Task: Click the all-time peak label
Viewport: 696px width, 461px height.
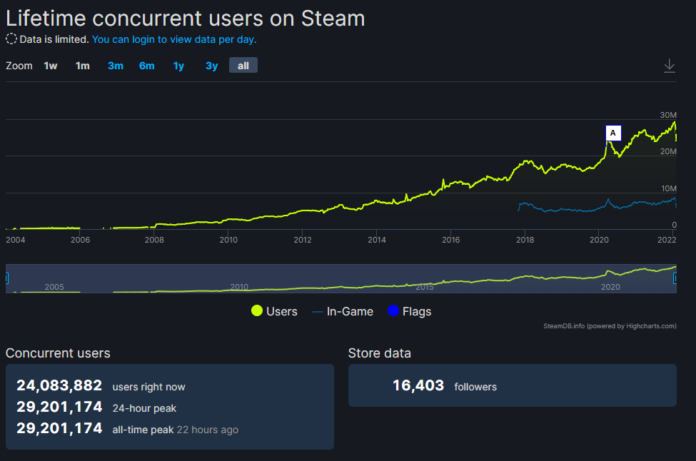Action: coord(143,429)
